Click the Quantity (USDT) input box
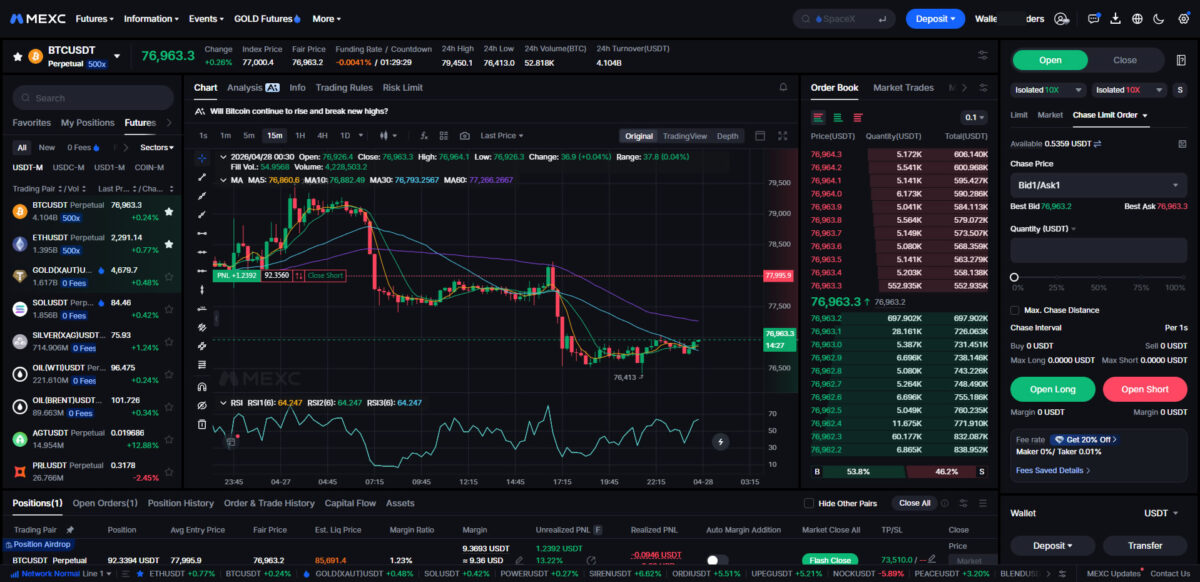The width and height of the screenshot is (1200, 582). pos(1099,250)
